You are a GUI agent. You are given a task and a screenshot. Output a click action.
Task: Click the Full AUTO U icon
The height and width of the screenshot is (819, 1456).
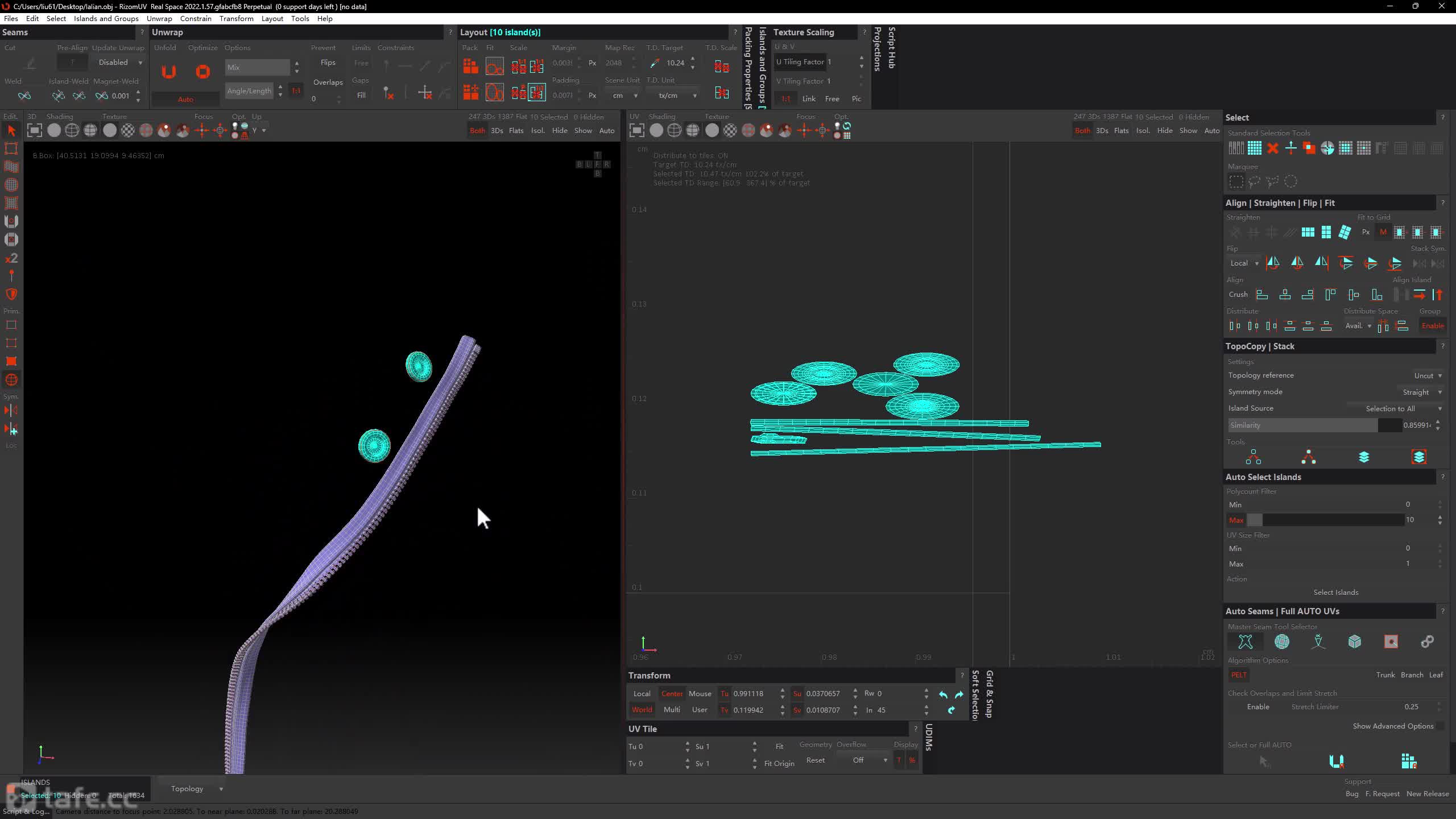(1337, 761)
